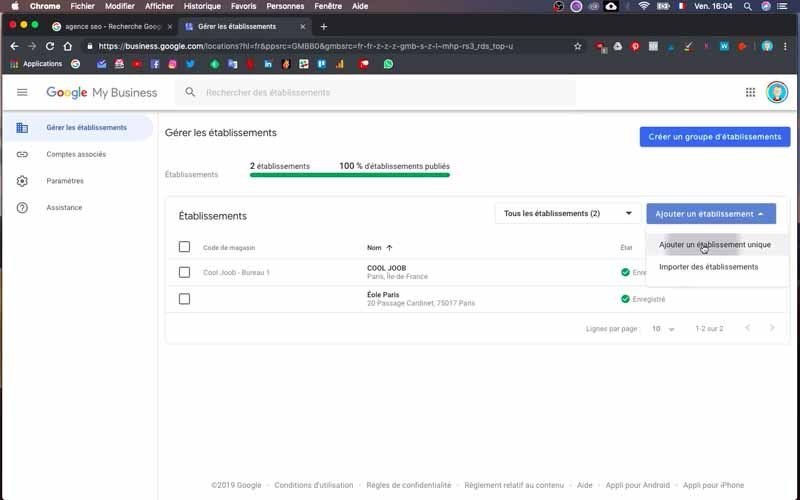The image size is (800, 500).
Task: Bookmark this page with the star icon
Action: coord(578,46)
